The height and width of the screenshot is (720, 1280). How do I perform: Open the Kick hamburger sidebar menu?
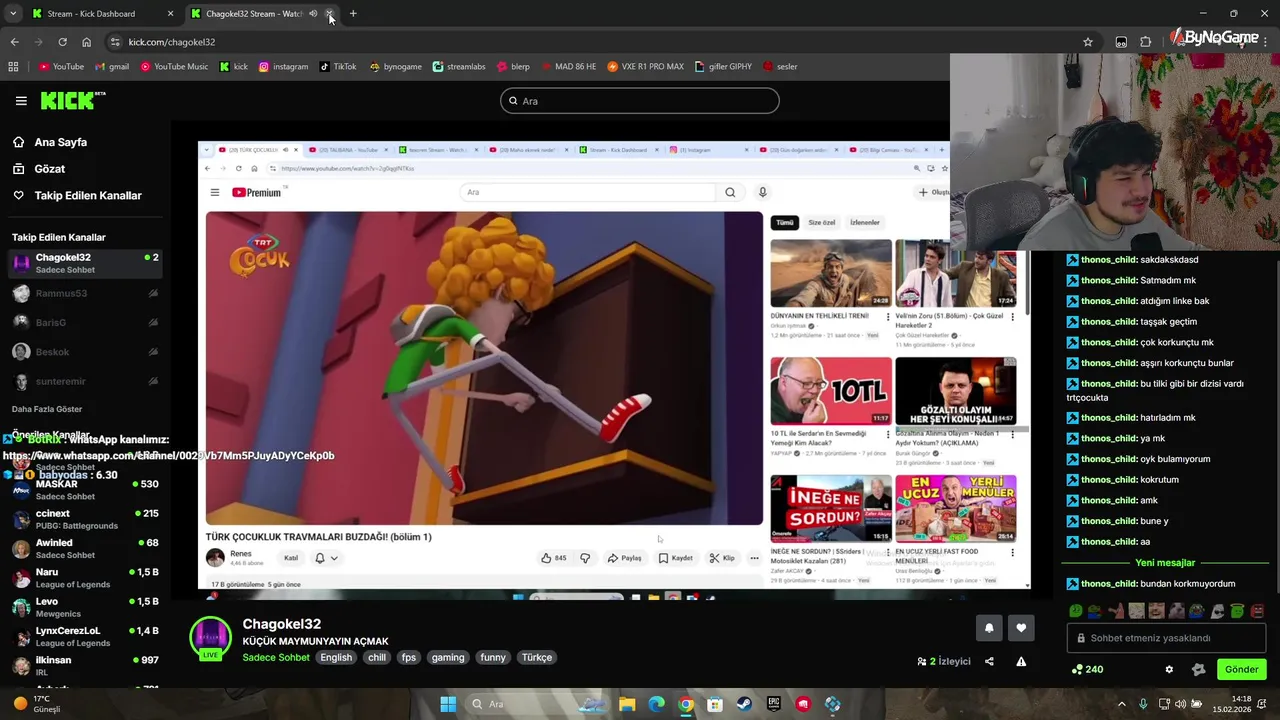pos(21,101)
